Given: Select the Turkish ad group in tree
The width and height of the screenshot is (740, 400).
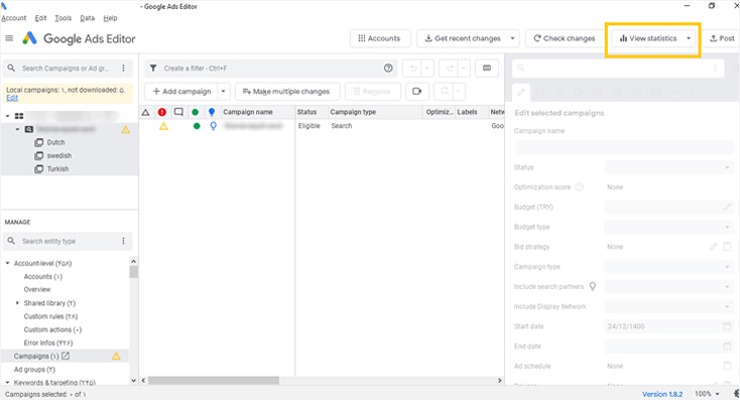Looking at the screenshot, I should (58, 169).
